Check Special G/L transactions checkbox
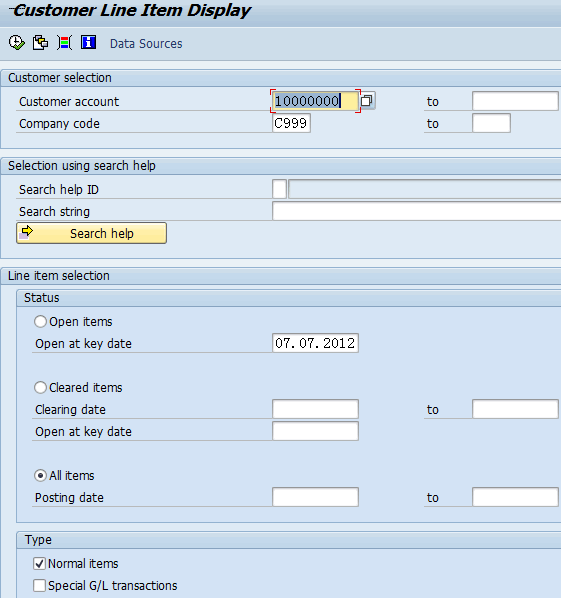 coord(39,586)
